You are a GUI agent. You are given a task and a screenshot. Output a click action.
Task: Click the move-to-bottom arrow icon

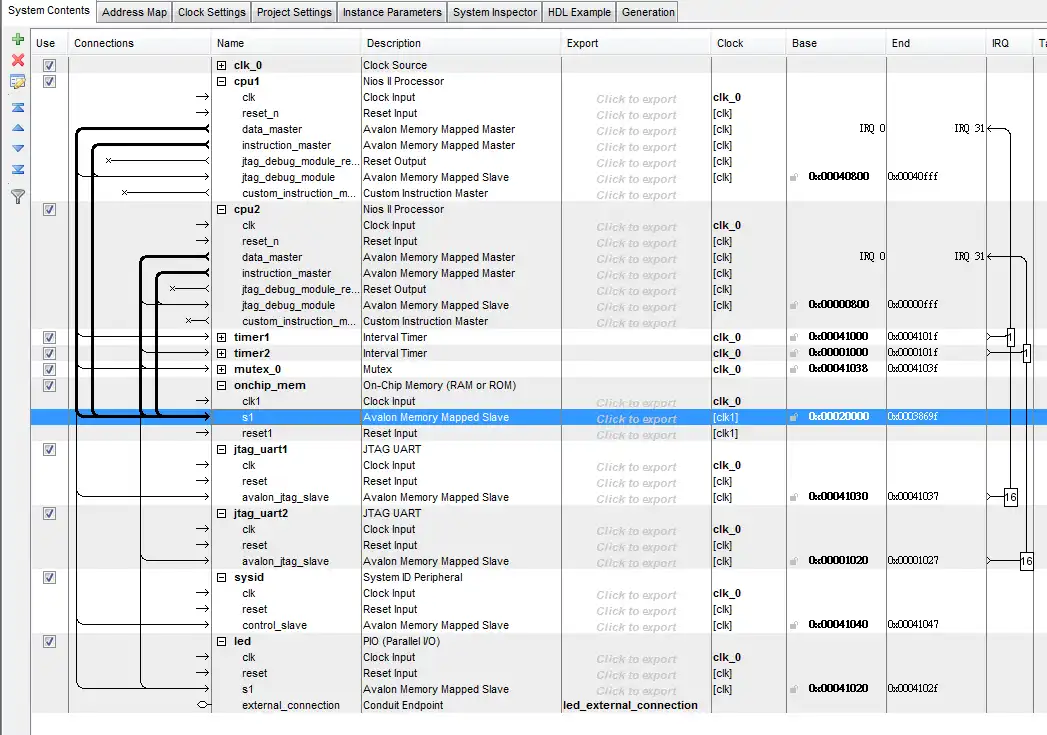18,170
